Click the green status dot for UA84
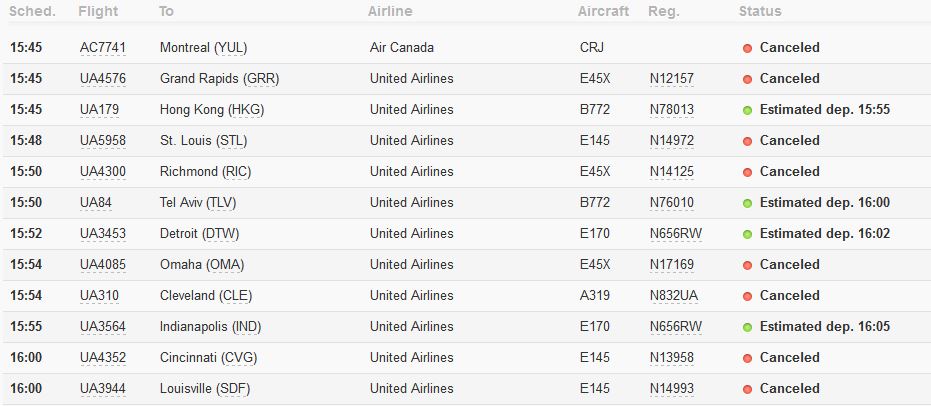 (747, 203)
